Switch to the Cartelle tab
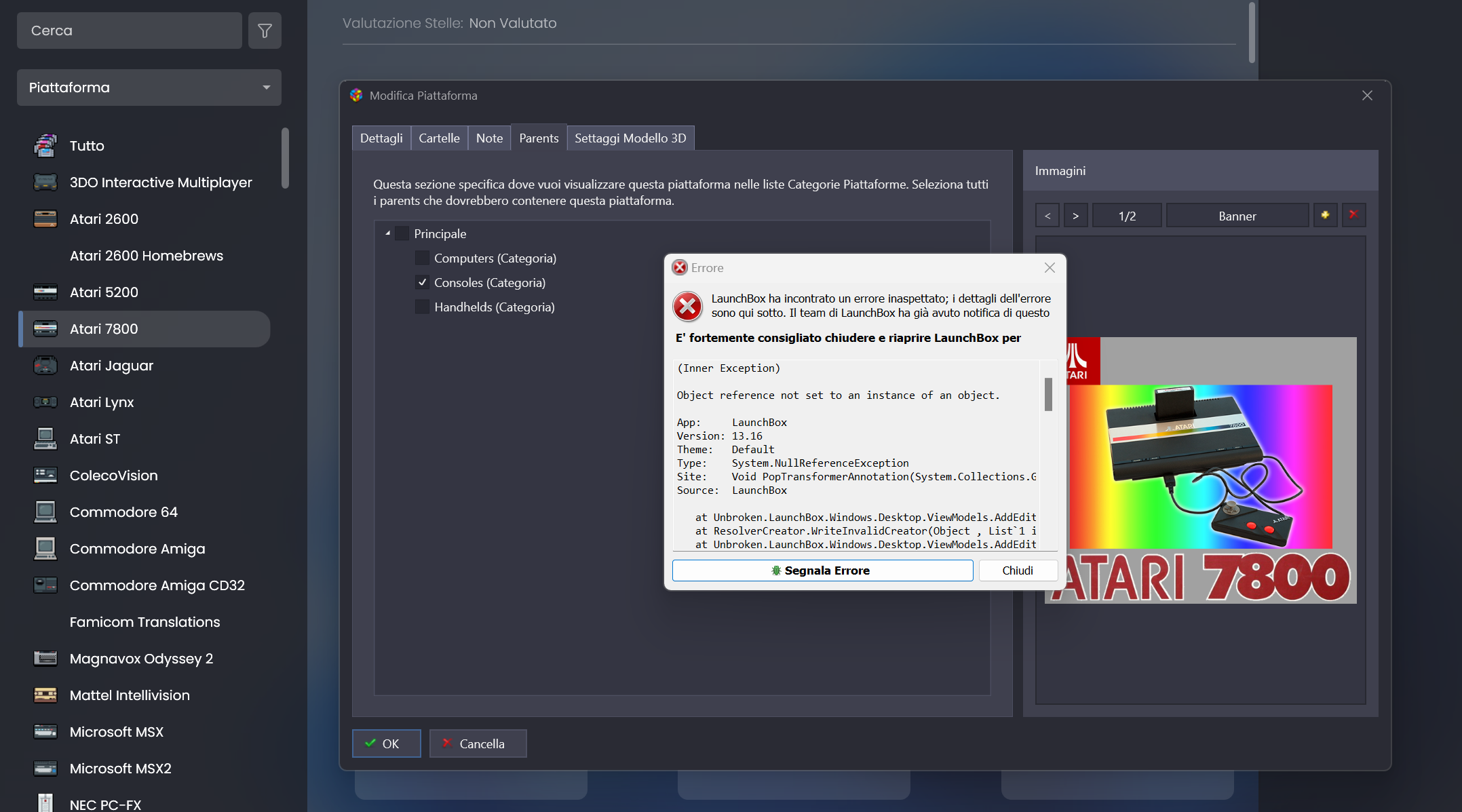 click(x=439, y=138)
